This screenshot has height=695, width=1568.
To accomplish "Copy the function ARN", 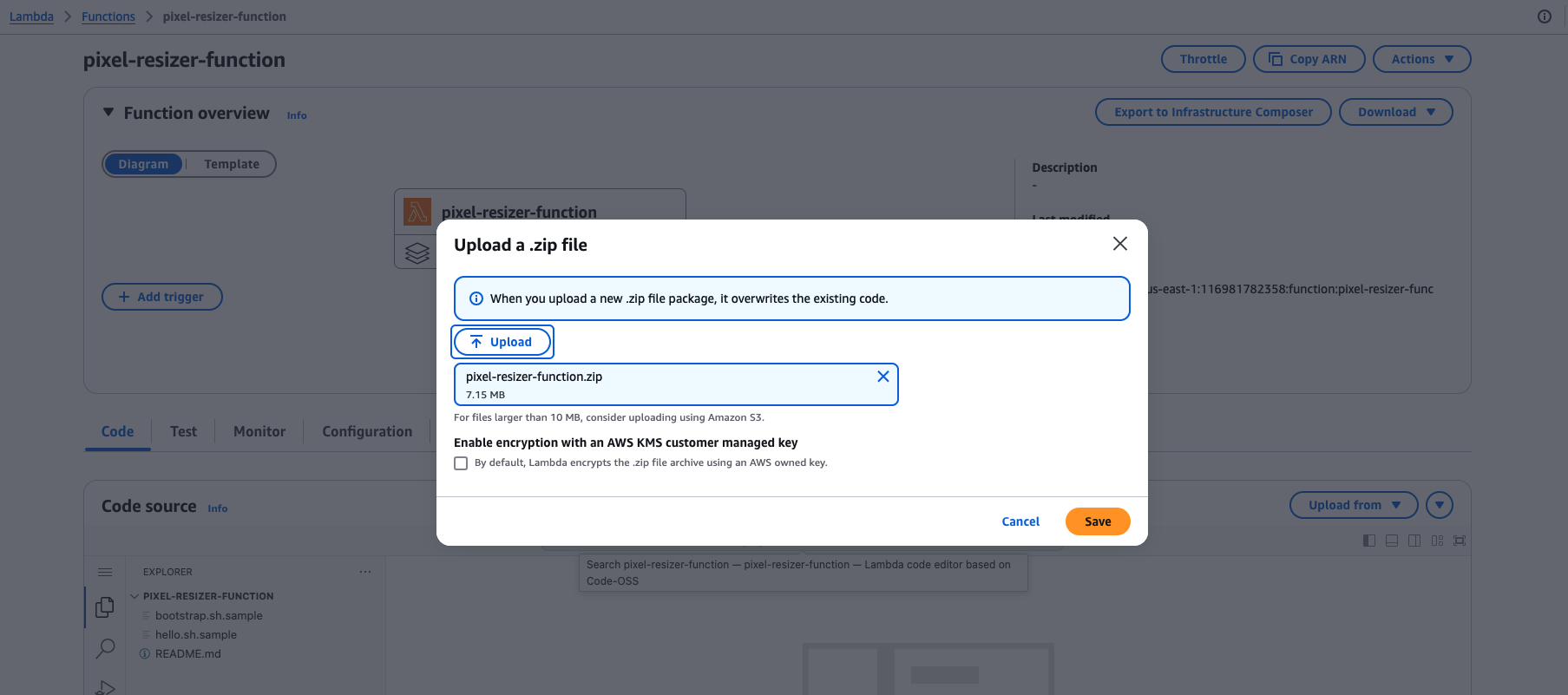I will 1309,59.
